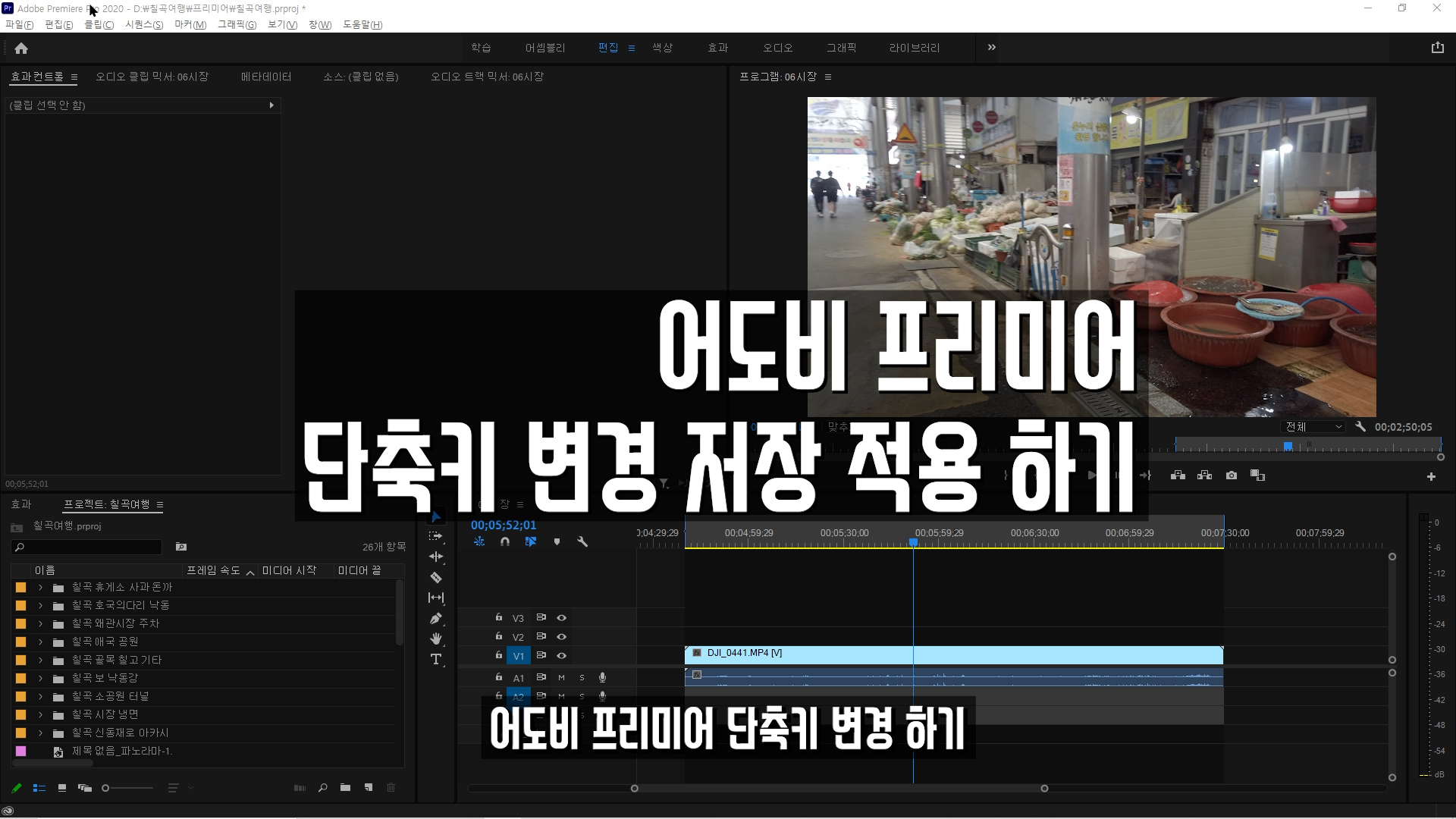The height and width of the screenshot is (819, 1456).
Task: Expand the workspace overflow chevron
Action: pyautogui.click(x=991, y=48)
